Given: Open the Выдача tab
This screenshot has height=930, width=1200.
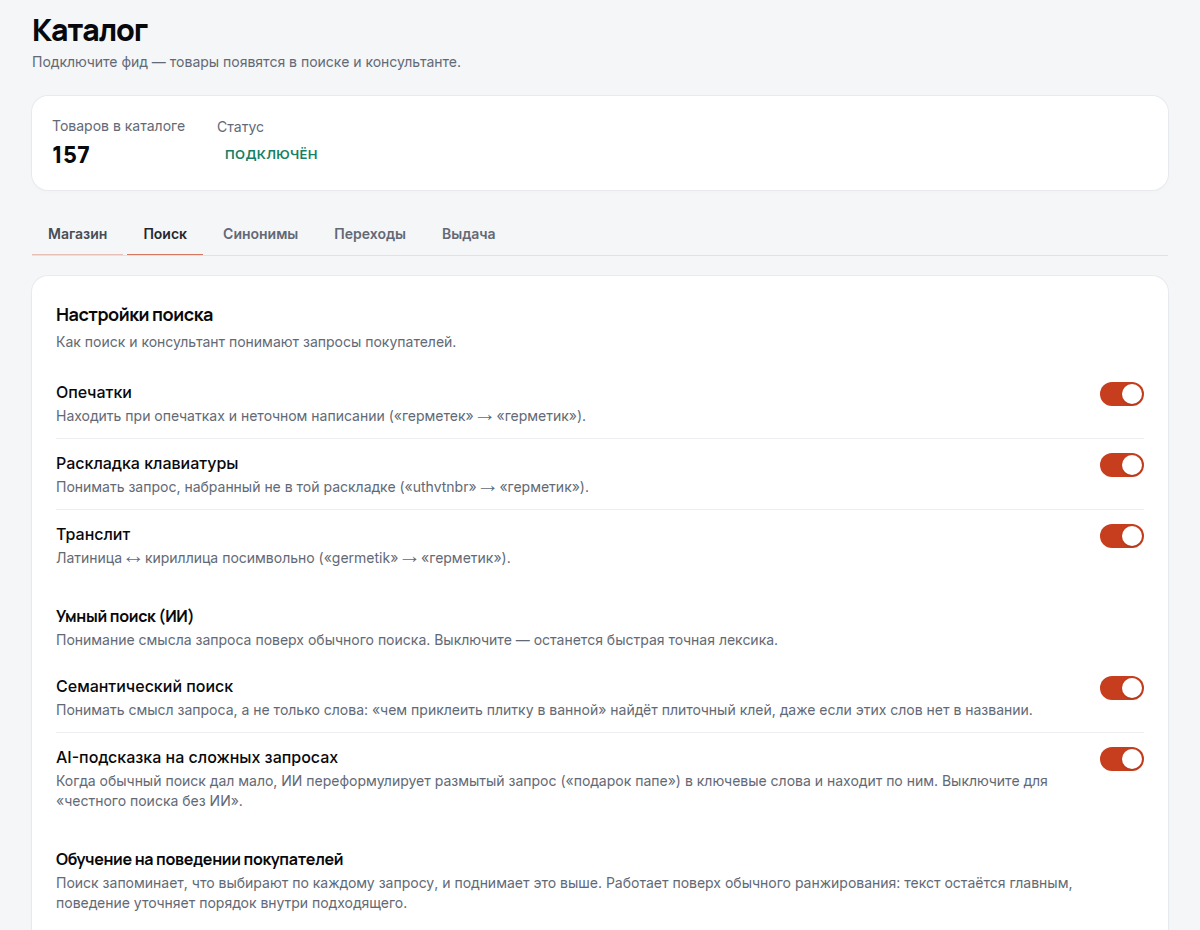Looking at the screenshot, I should [x=468, y=234].
